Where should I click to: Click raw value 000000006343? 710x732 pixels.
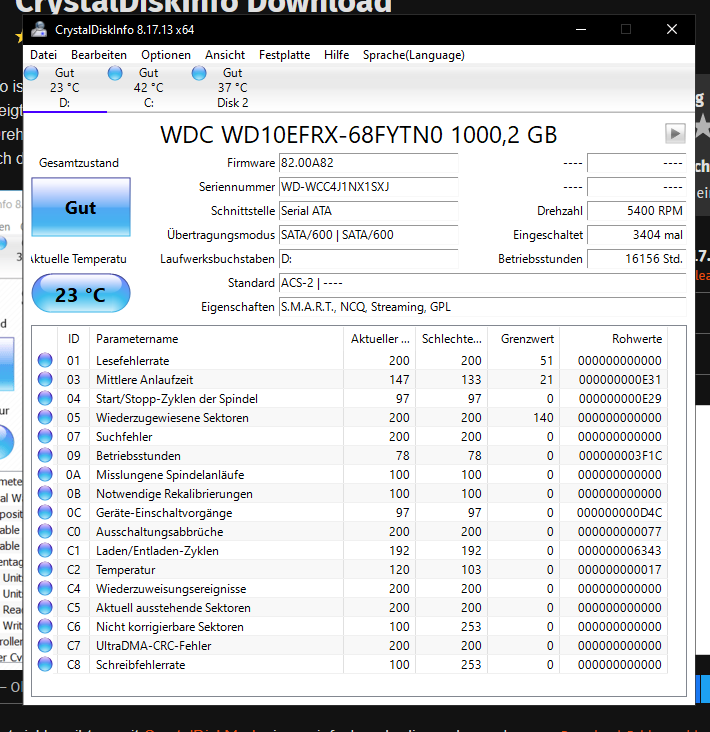tap(620, 551)
